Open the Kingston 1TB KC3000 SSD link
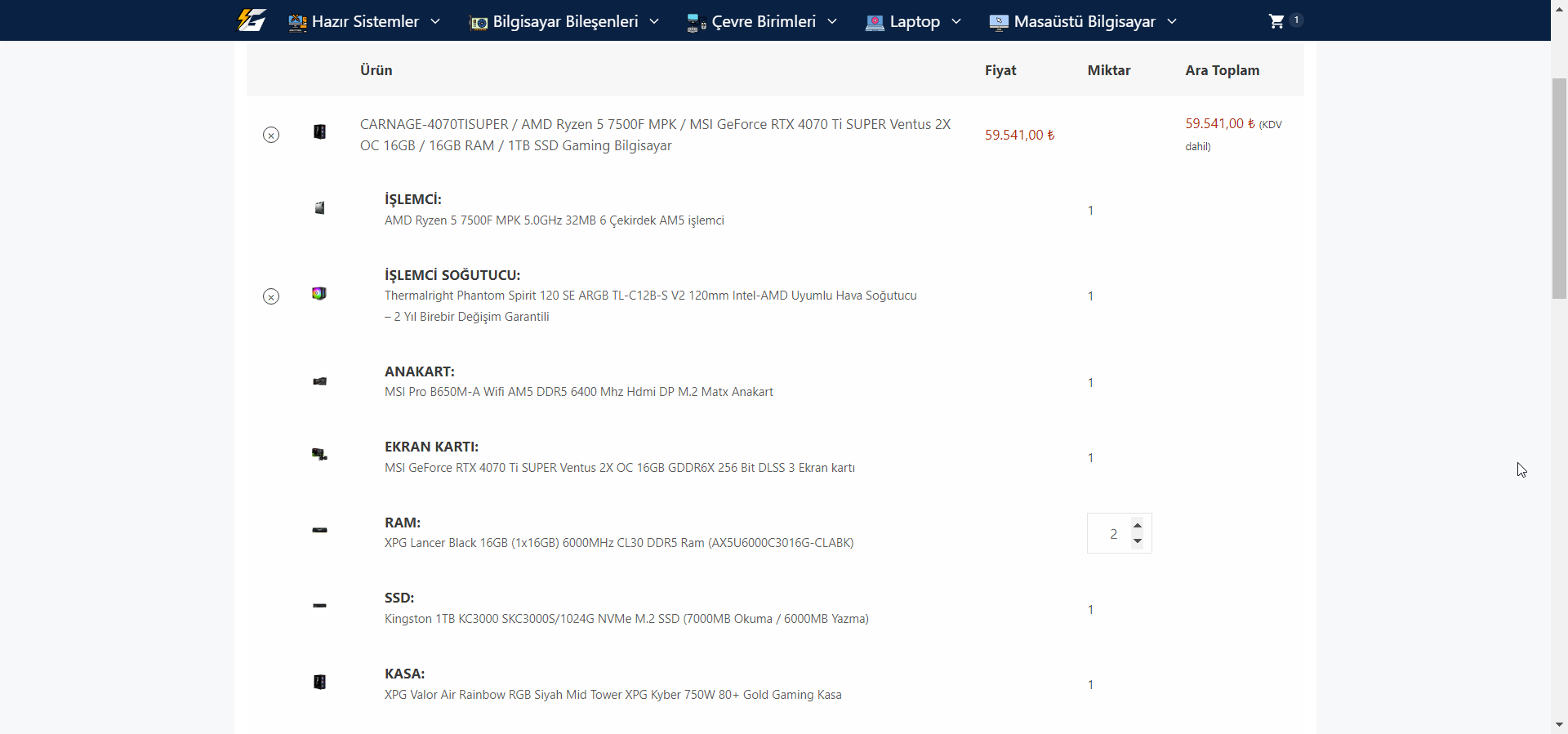The width and height of the screenshot is (1568, 734). (x=626, y=619)
